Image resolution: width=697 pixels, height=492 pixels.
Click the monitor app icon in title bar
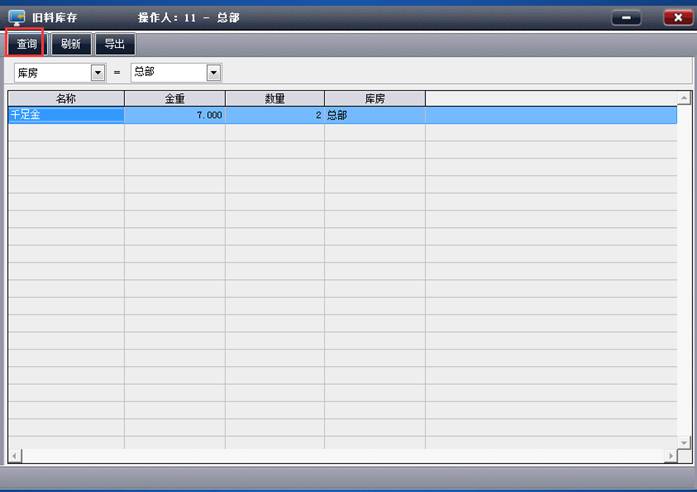coord(17,18)
